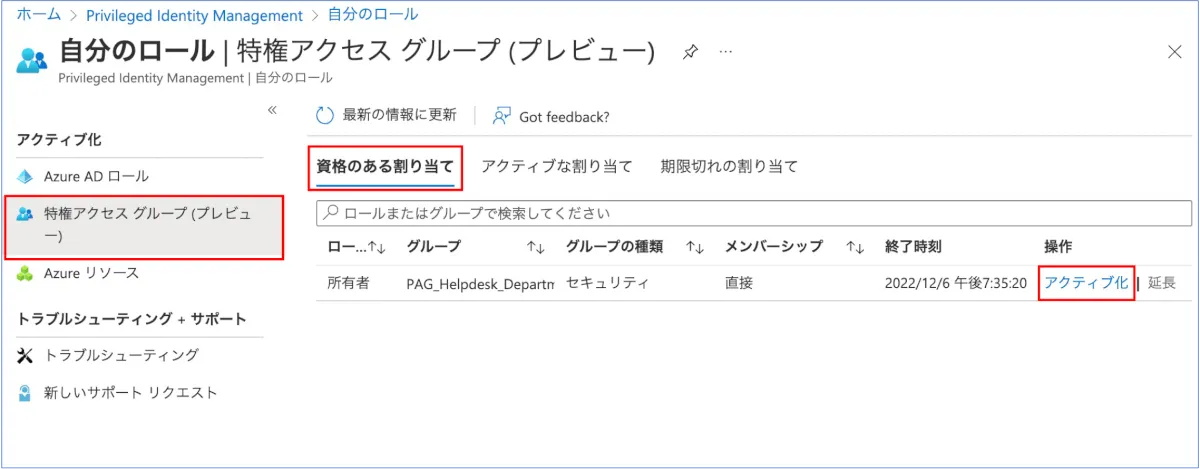Image resolution: width=1200 pixels, height=469 pixels.
Task: Click the refresh icon for 最新の情報に更新
Action: (x=324, y=116)
